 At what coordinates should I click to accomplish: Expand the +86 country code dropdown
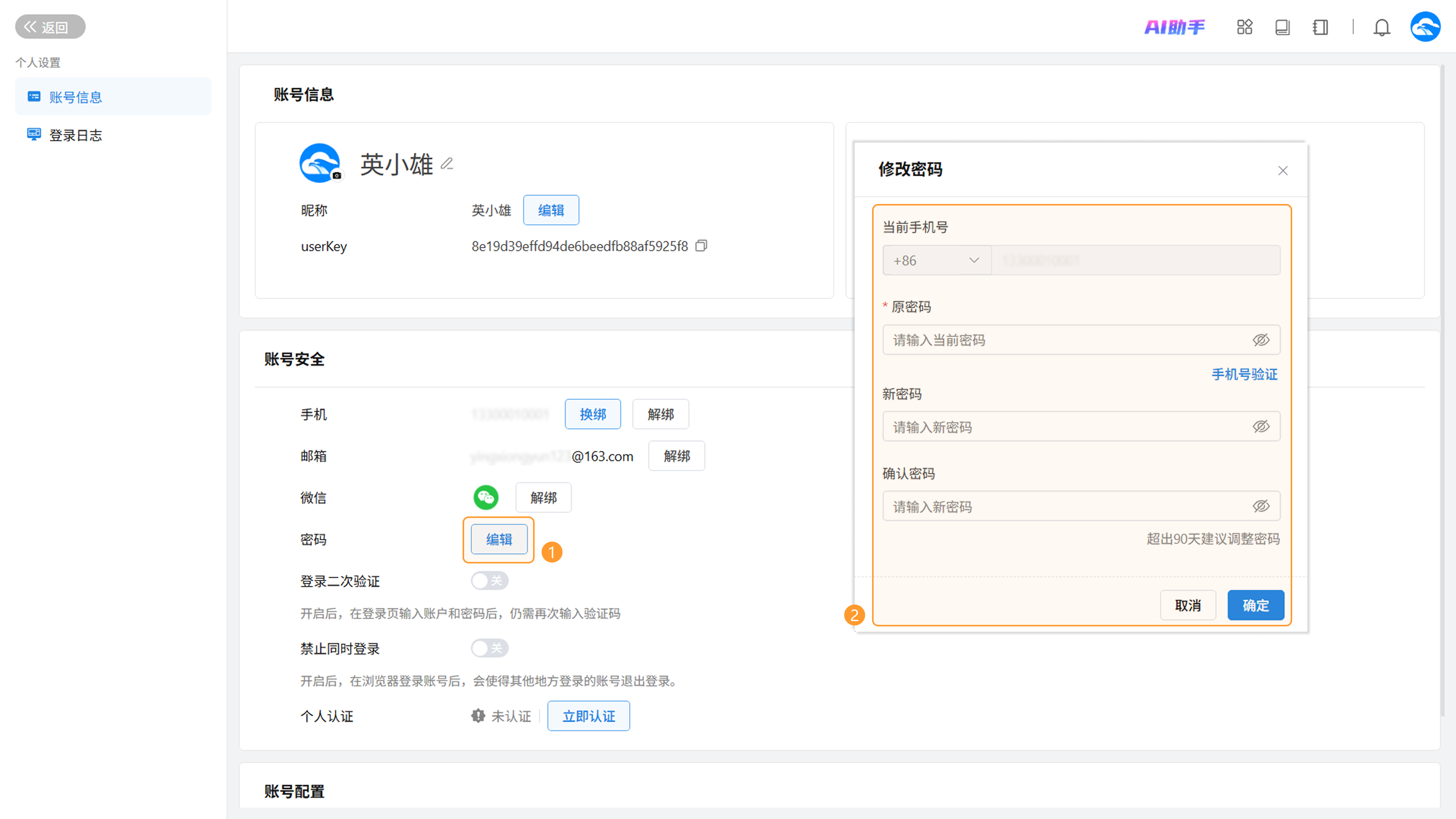pyautogui.click(x=936, y=260)
